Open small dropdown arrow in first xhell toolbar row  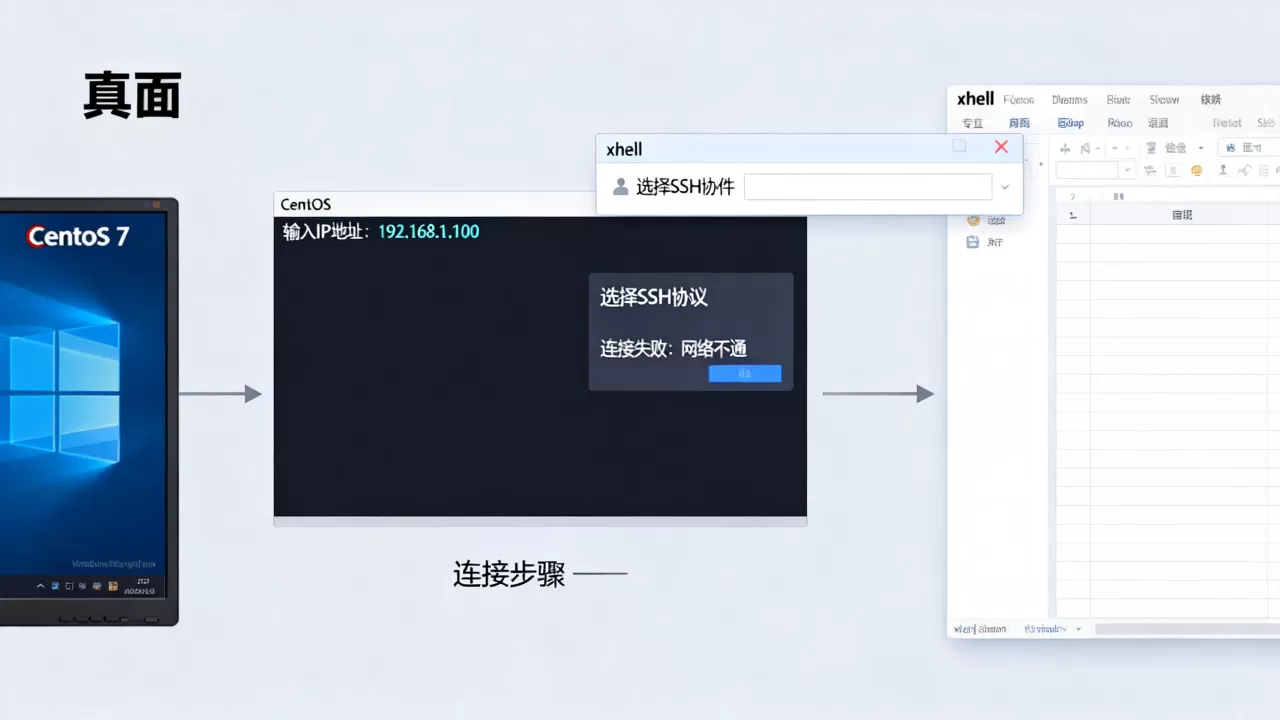tap(1201, 148)
